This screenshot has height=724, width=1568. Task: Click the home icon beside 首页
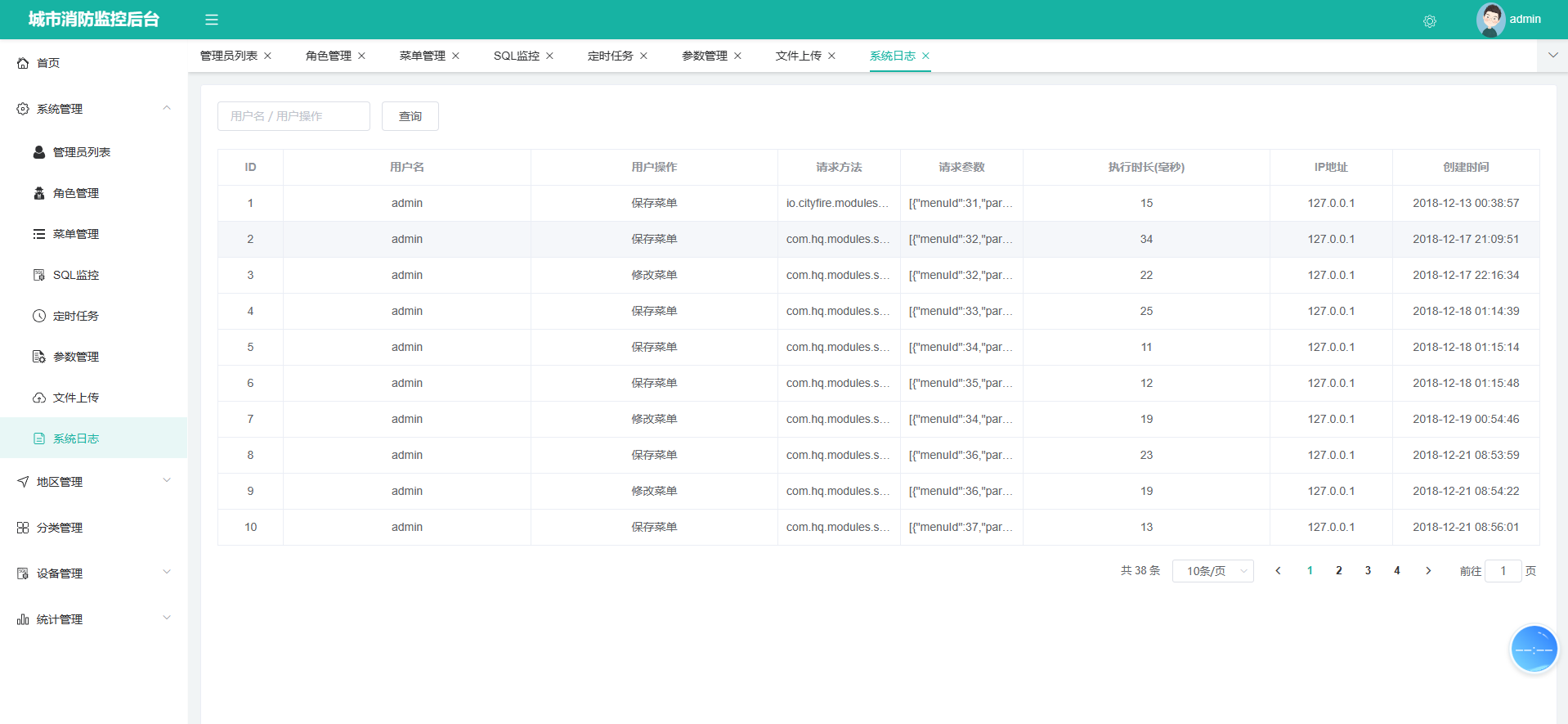[23, 63]
